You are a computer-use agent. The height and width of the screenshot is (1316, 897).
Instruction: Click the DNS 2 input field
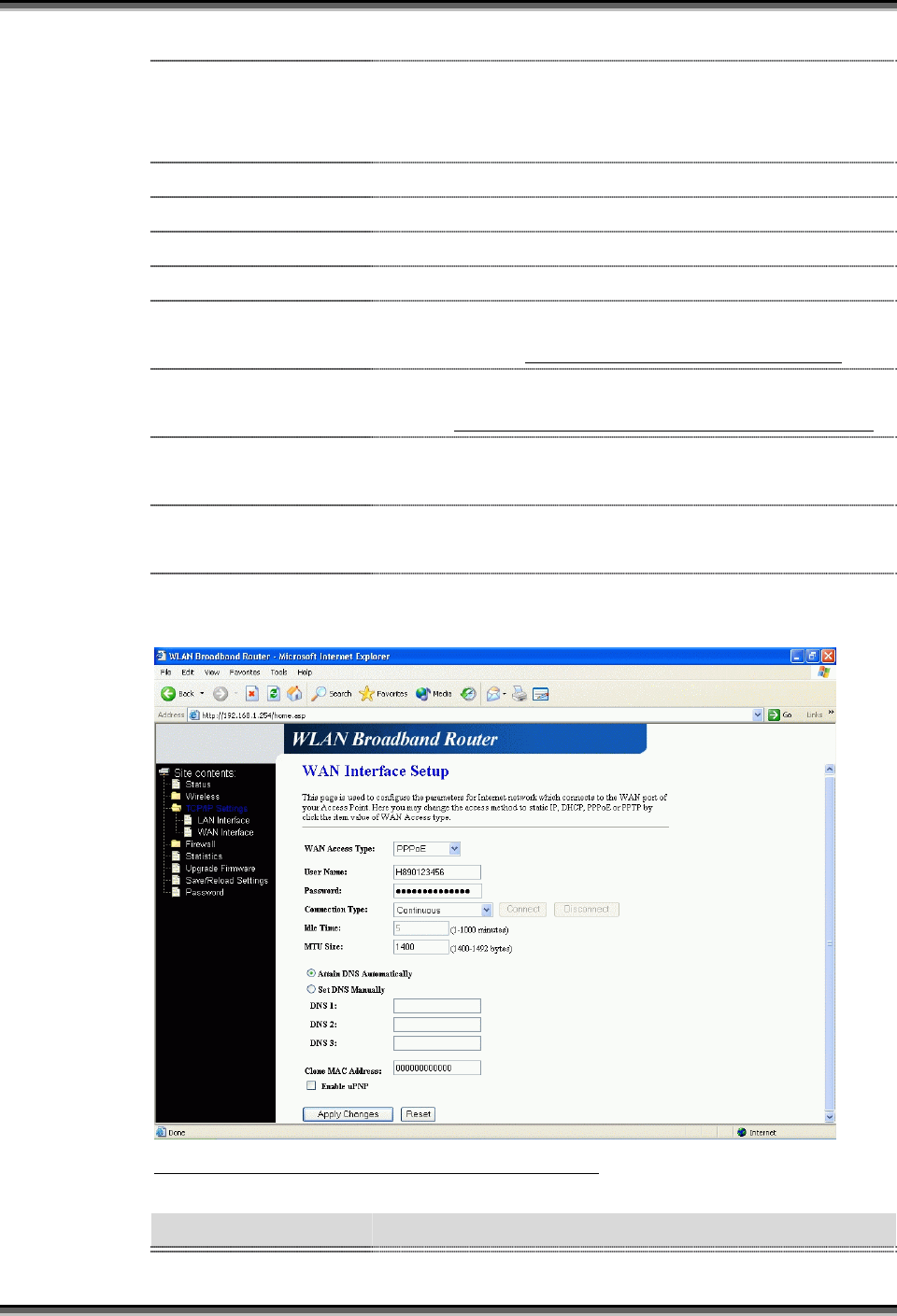437,1025
